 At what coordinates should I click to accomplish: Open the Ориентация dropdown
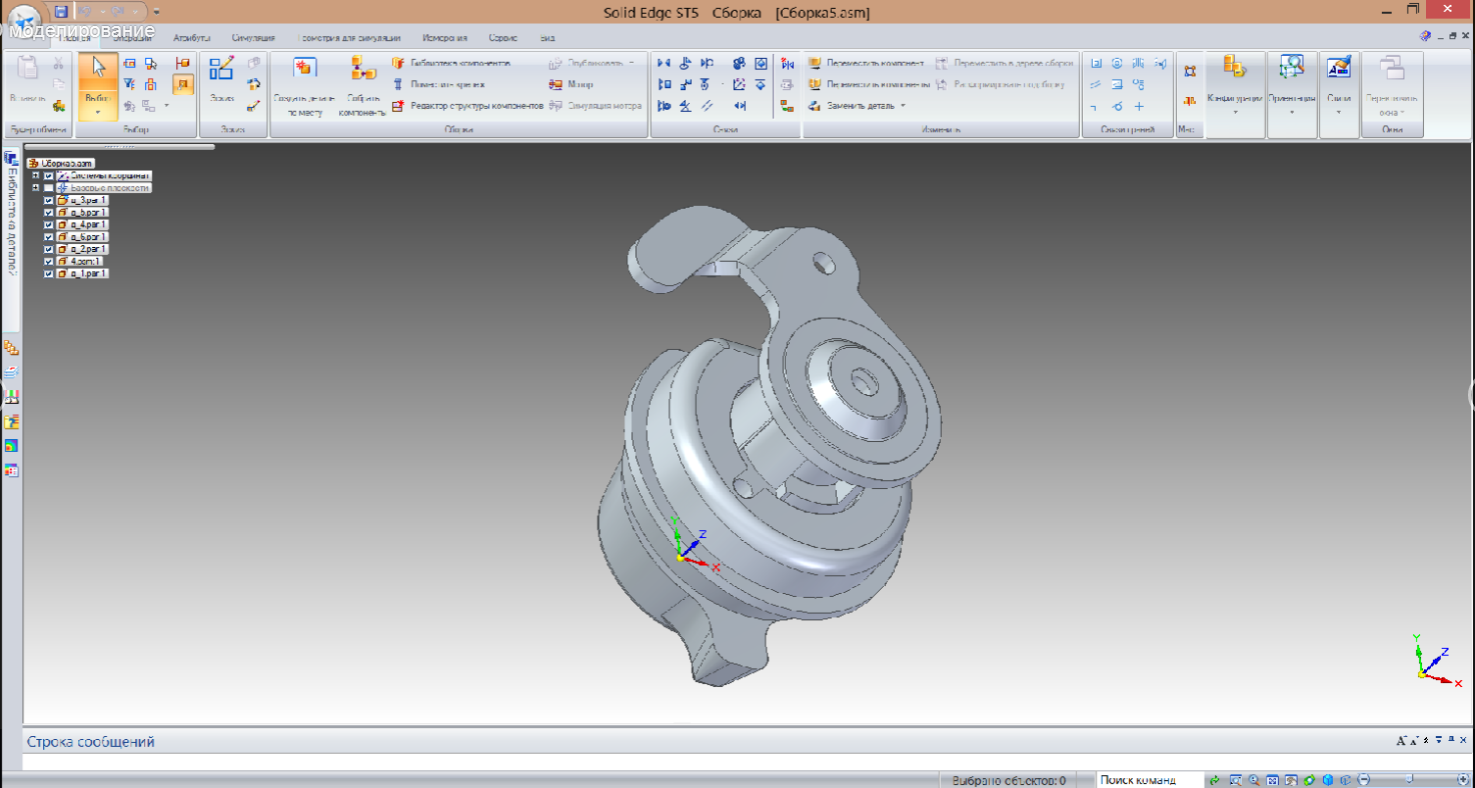(1291, 112)
